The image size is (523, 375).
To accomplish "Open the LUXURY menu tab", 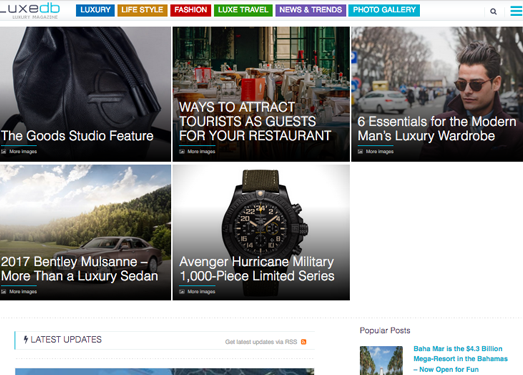I will tap(95, 10).
